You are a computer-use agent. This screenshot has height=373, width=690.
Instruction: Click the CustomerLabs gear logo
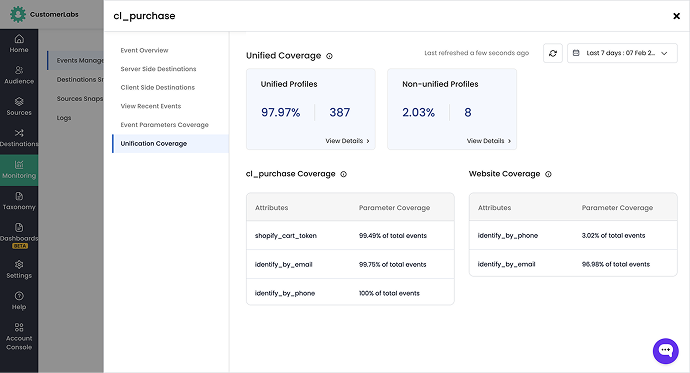click(18, 14)
